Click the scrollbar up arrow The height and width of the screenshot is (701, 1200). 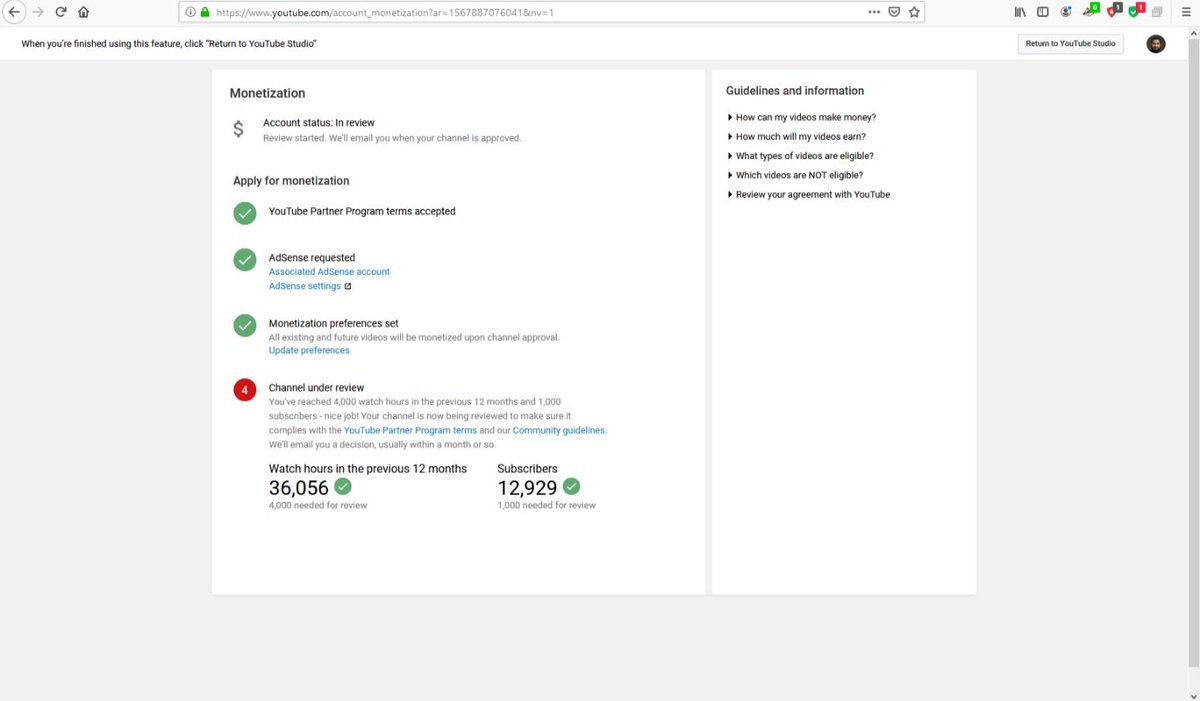[x=1194, y=34]
